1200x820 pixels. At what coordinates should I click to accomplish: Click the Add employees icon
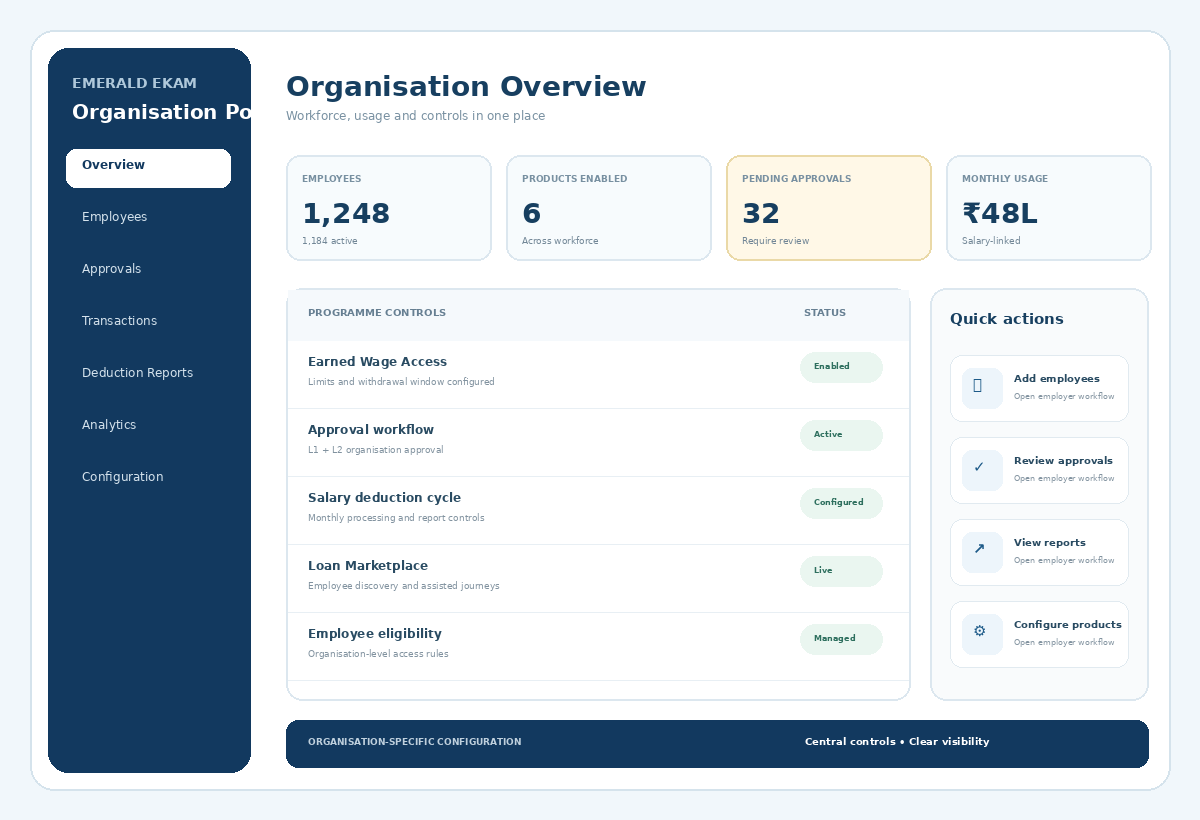coord(982,388)
